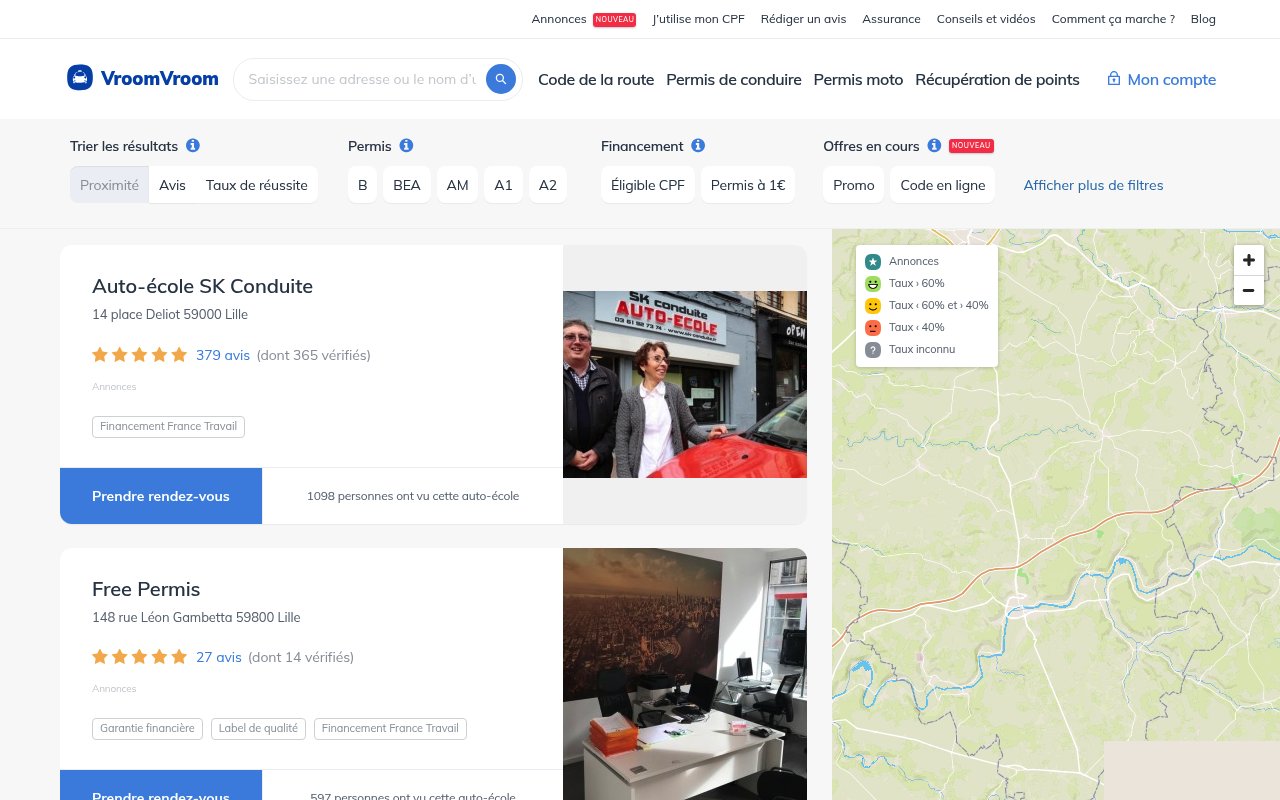Expand Afficher plus de filtres
Image resolution: width=1280 pixels, height=800 pixels.
tap(1093, 185)
